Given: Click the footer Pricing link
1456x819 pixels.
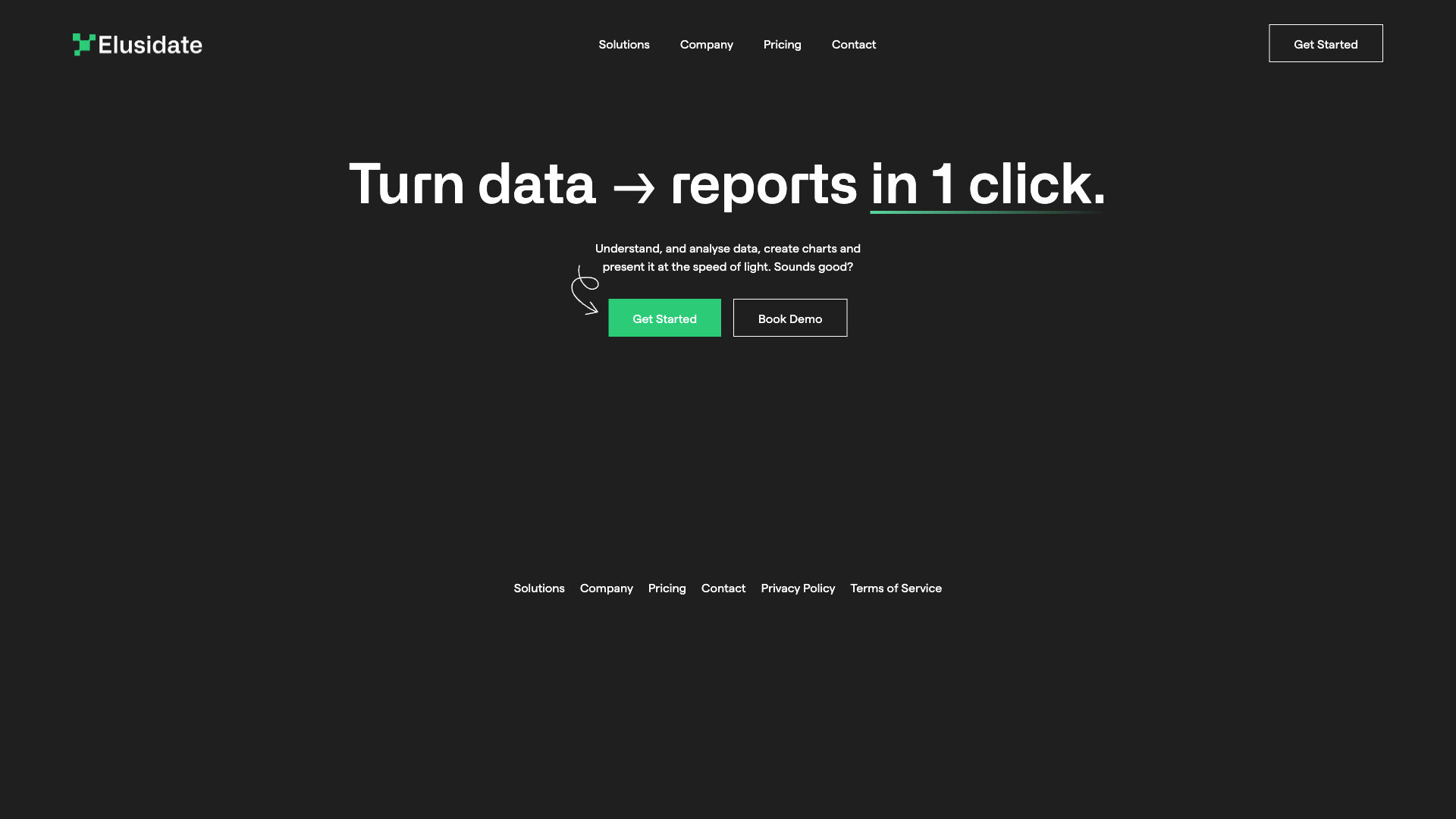Looking at the screenshot, I should (x=667, y=587).
